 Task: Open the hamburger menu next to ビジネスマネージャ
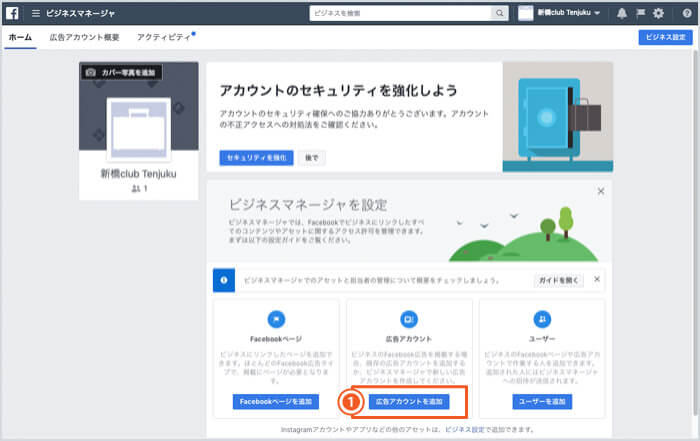[x=36, y=13]
